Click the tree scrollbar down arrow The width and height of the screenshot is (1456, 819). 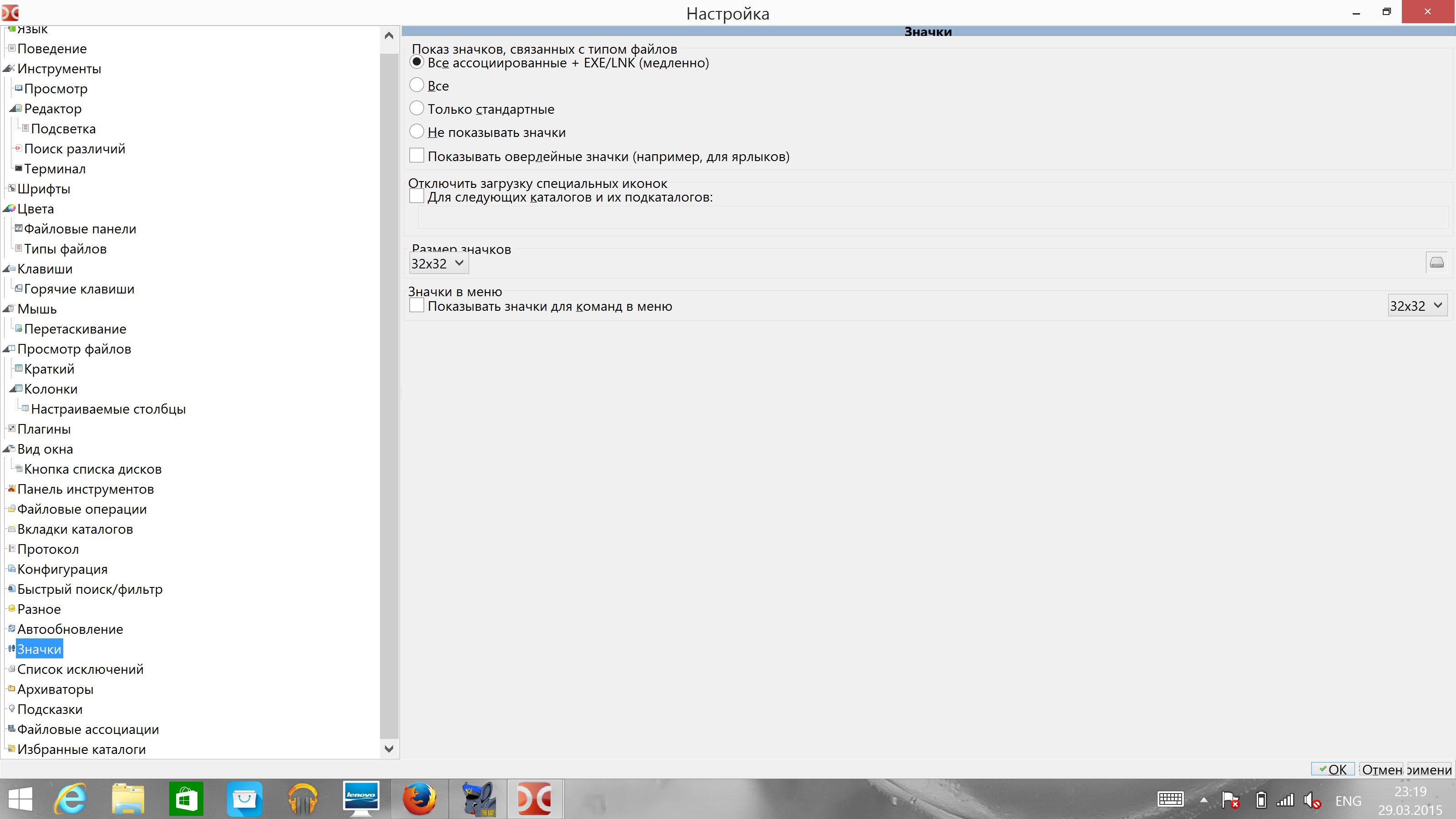(389, 749)
